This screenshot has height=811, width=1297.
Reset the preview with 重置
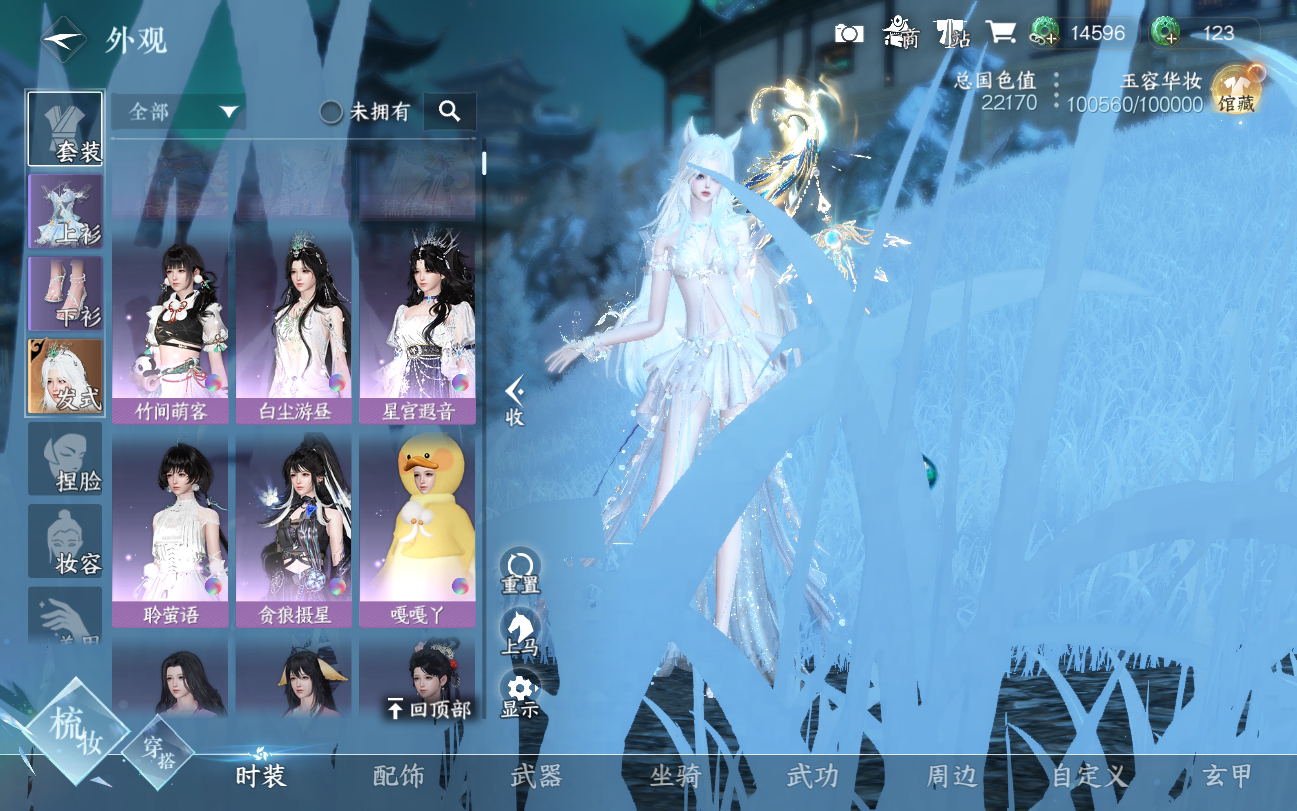click(520, 572)
